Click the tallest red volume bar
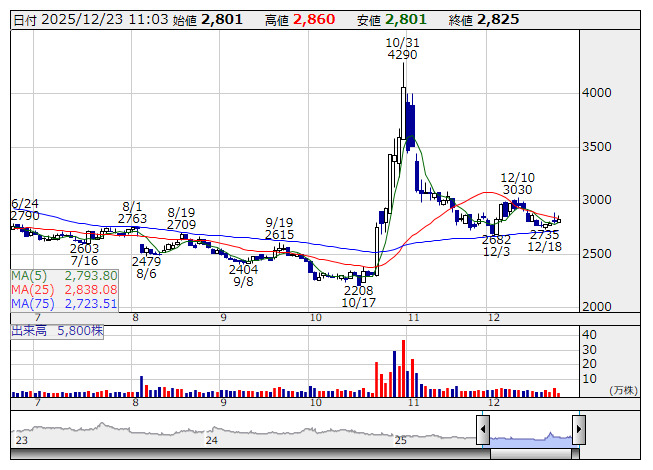Image resolution: width=653 pixels, height=470 pixels. [403, 368]
